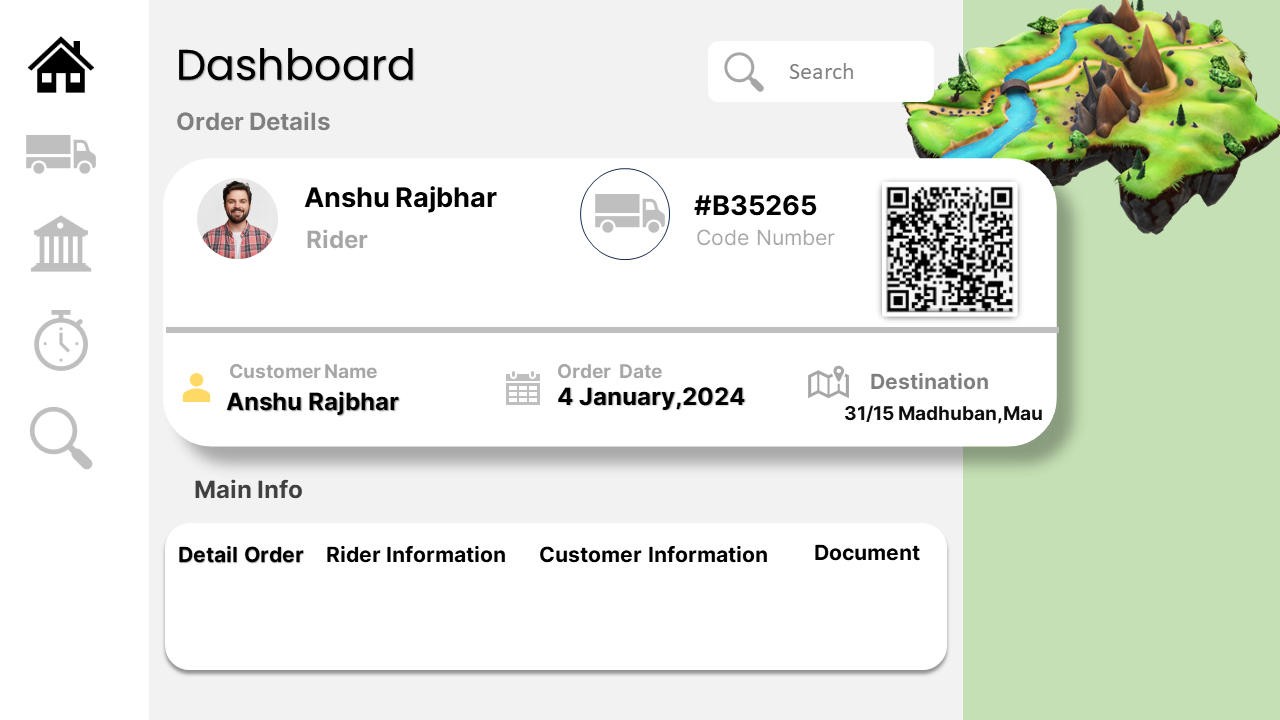Click the large magnifier sidebar icon
The width and height of the screenshot is (1280, 720).
pyautogui.click(x=61, y=438)
